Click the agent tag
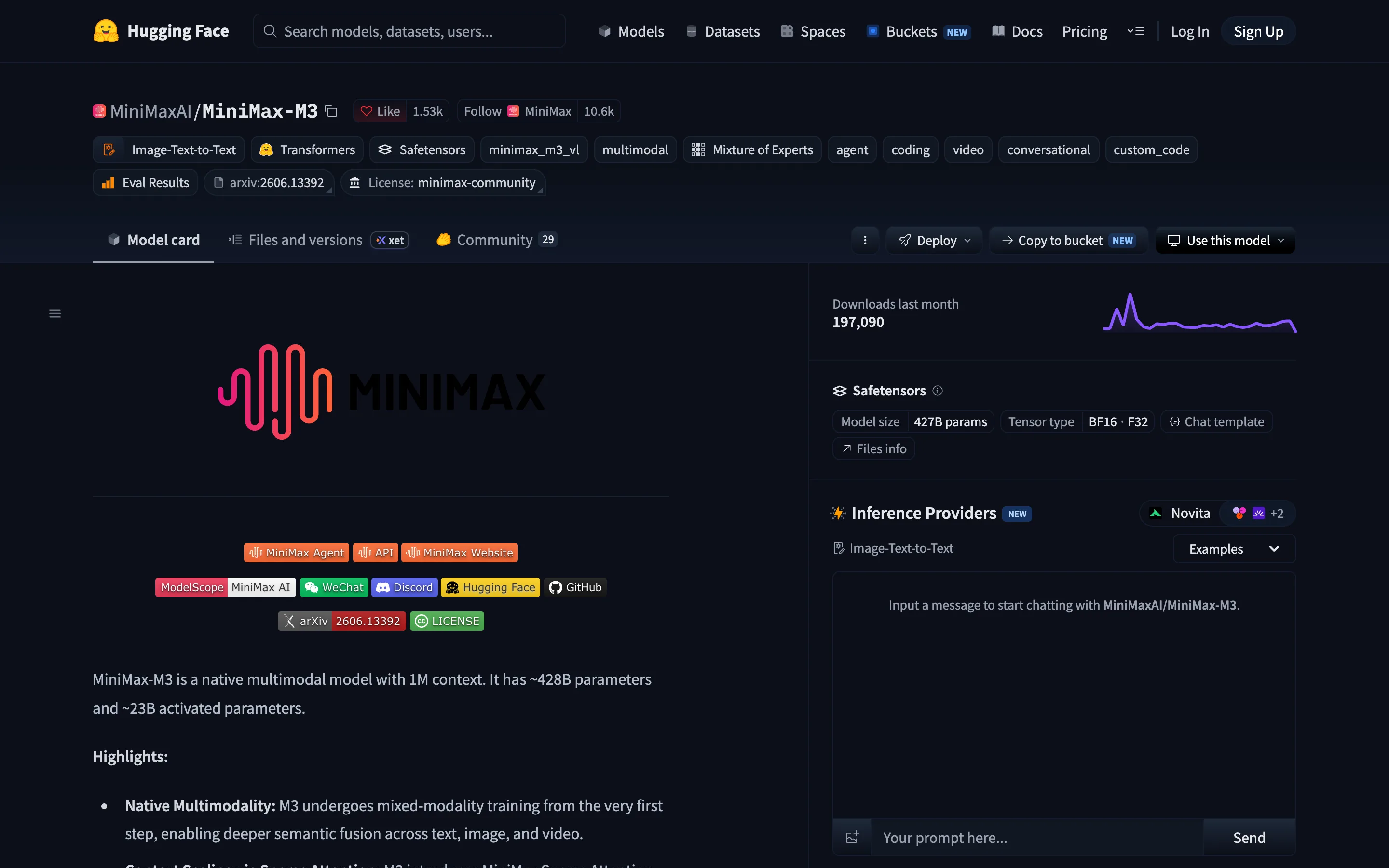Image resolution: width=1389 pixels, height=868 pixels. 852,150
